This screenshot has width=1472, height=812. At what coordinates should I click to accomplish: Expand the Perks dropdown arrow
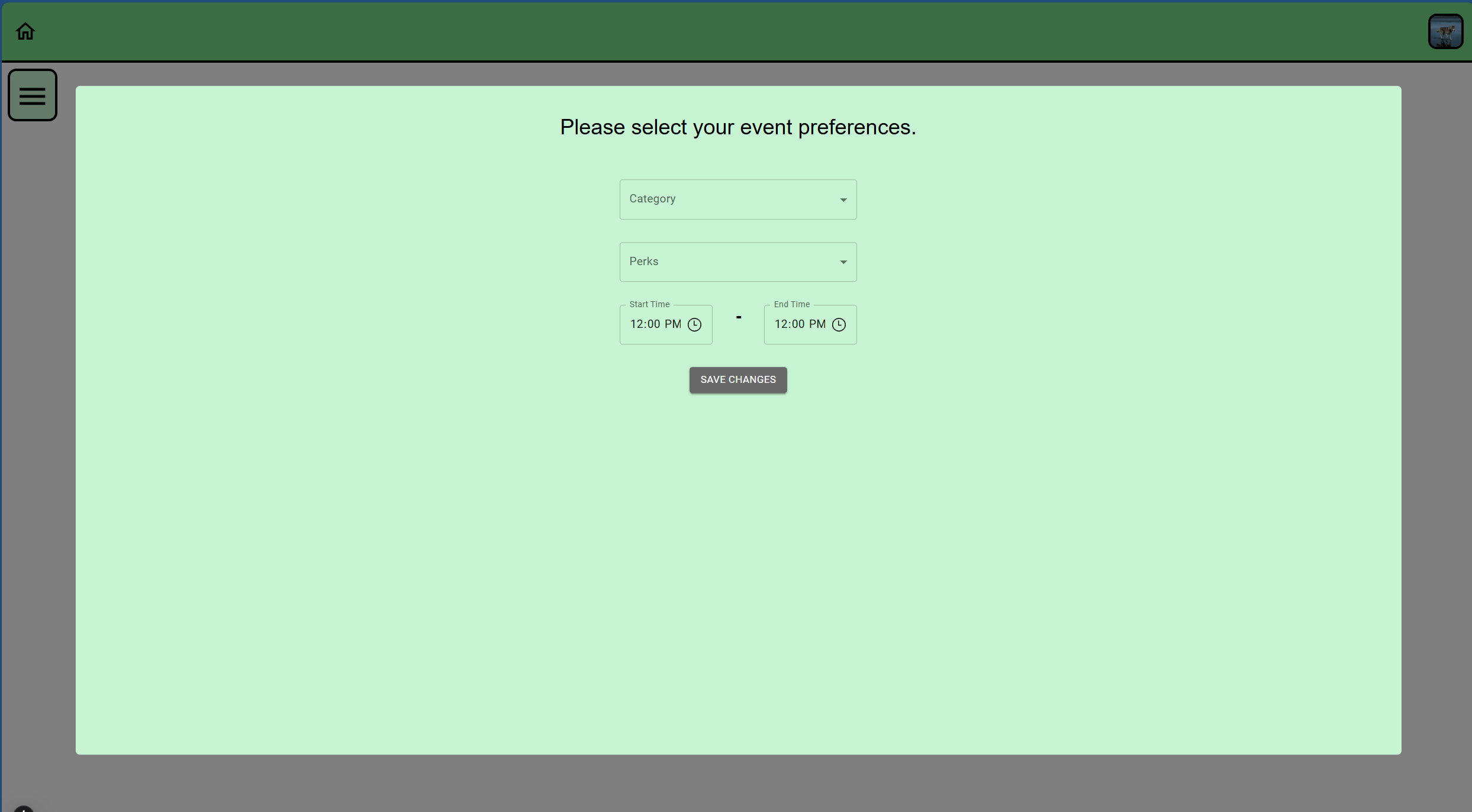[843, 262]
